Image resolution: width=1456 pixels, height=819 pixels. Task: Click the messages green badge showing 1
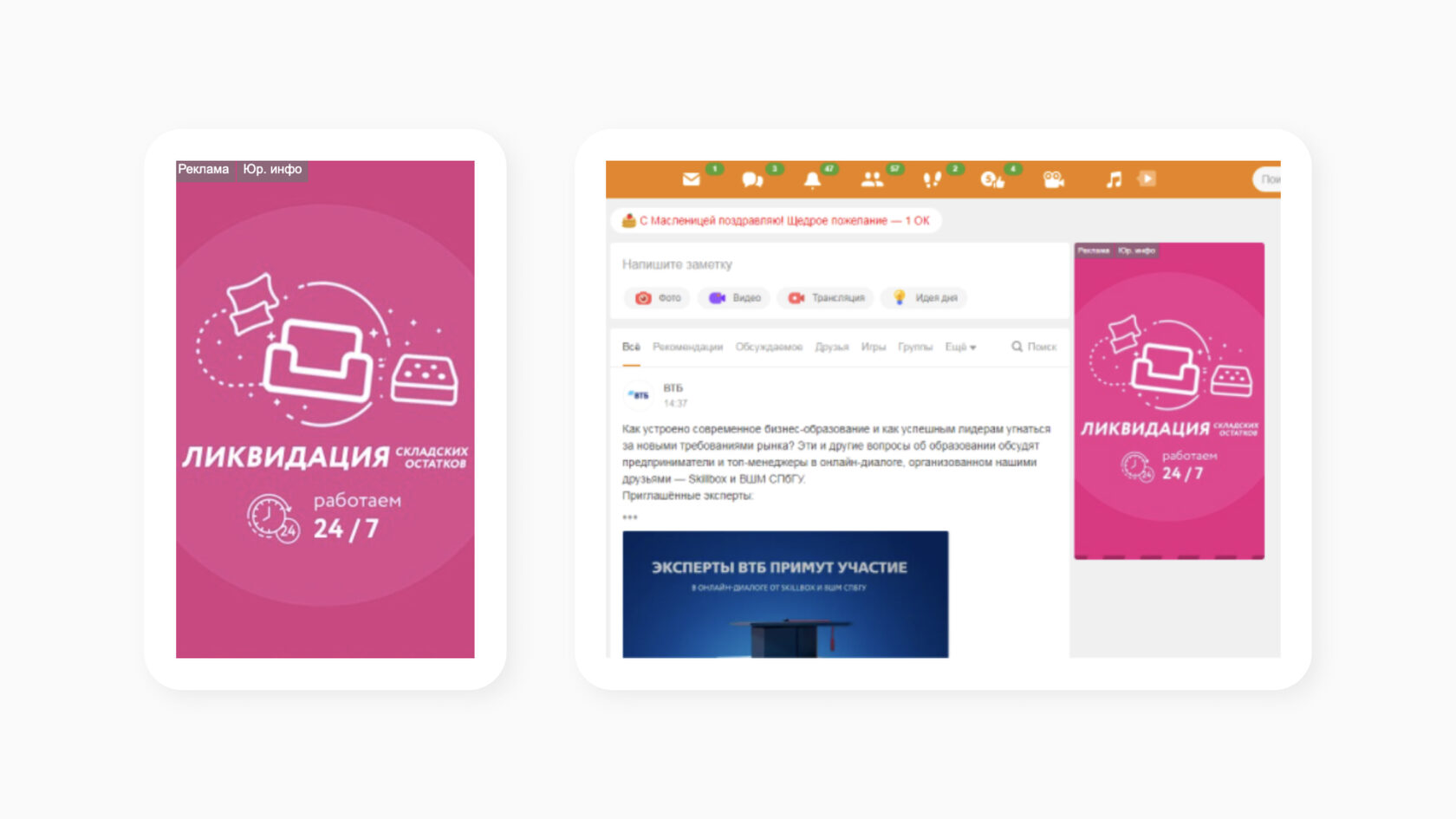714,169
